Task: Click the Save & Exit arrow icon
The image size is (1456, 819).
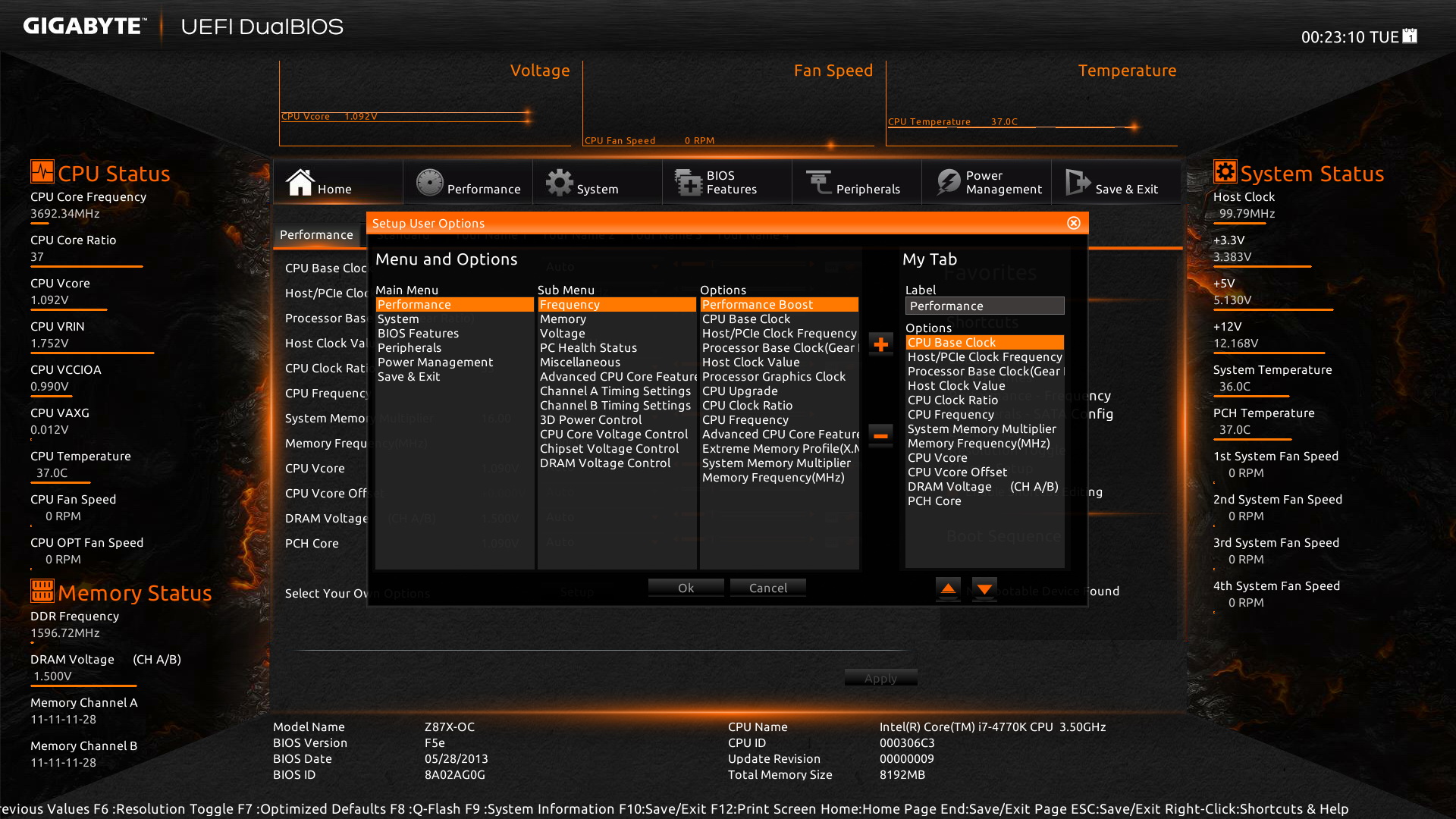Action: coord(1078,182)
